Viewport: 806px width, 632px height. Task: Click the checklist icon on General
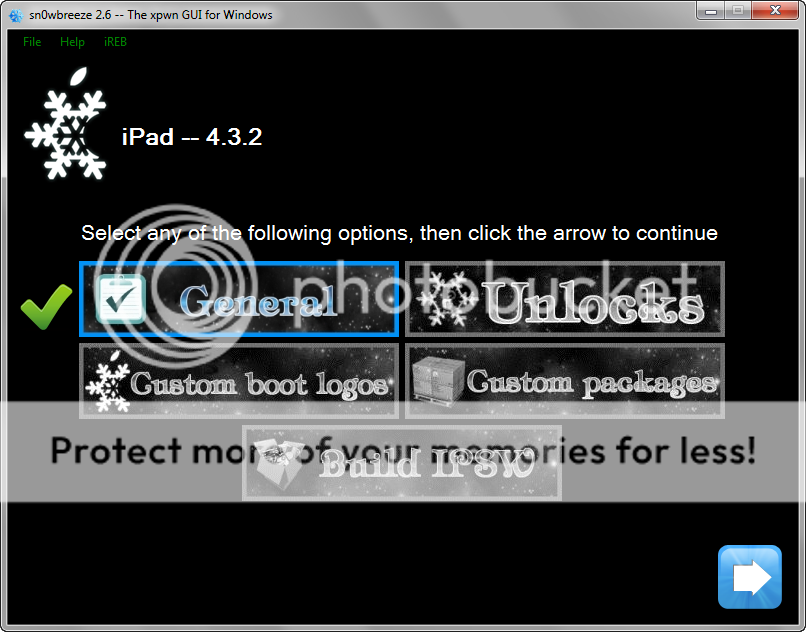pos(121,299)
